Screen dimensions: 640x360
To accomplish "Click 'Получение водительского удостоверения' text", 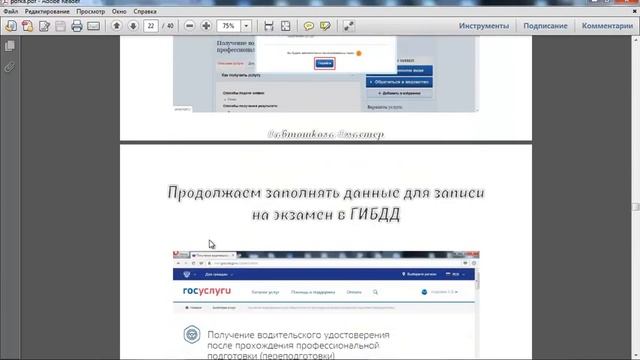I will 298,335.
